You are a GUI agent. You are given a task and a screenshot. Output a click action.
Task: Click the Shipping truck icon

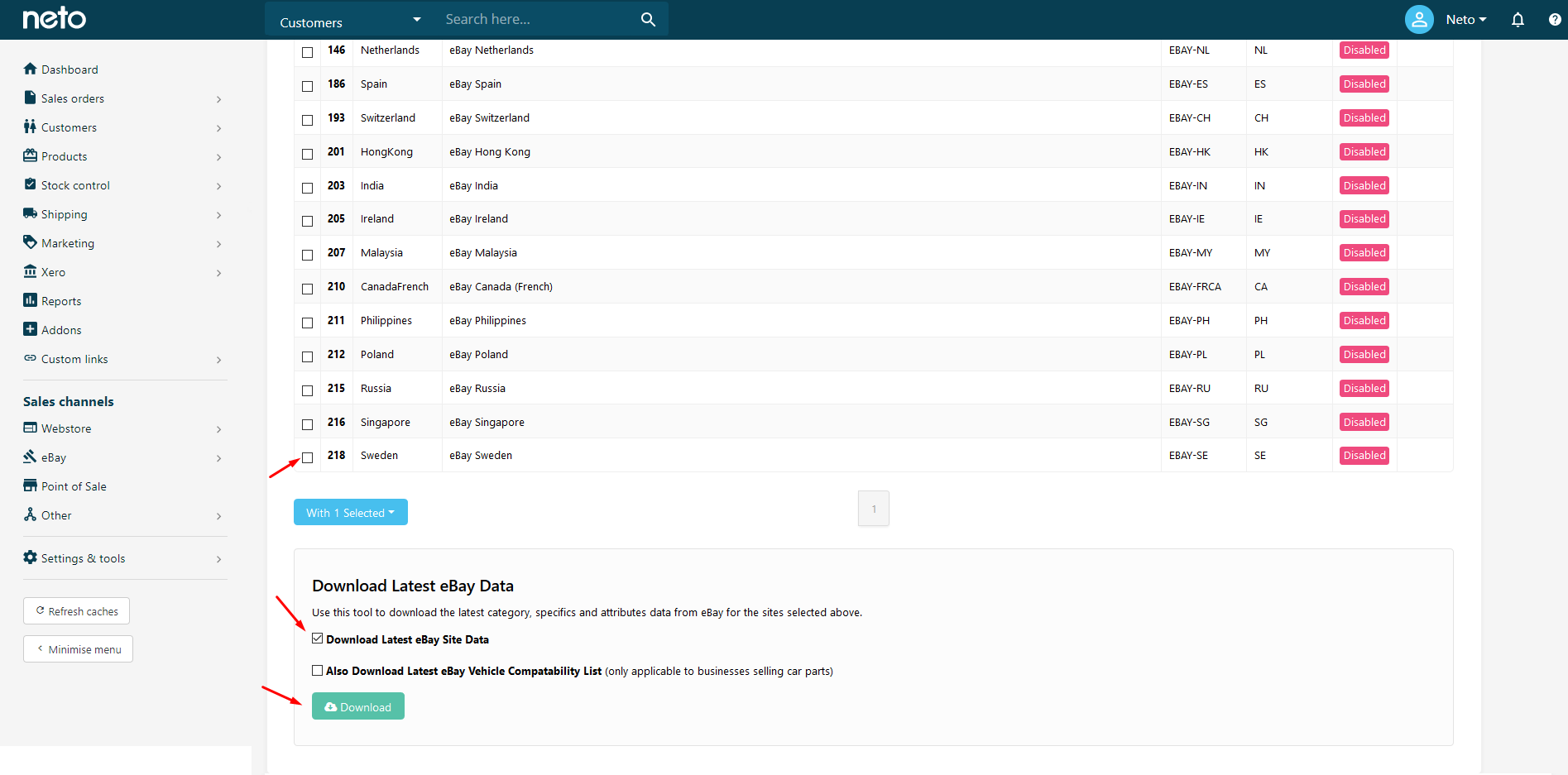coord(30,213)
